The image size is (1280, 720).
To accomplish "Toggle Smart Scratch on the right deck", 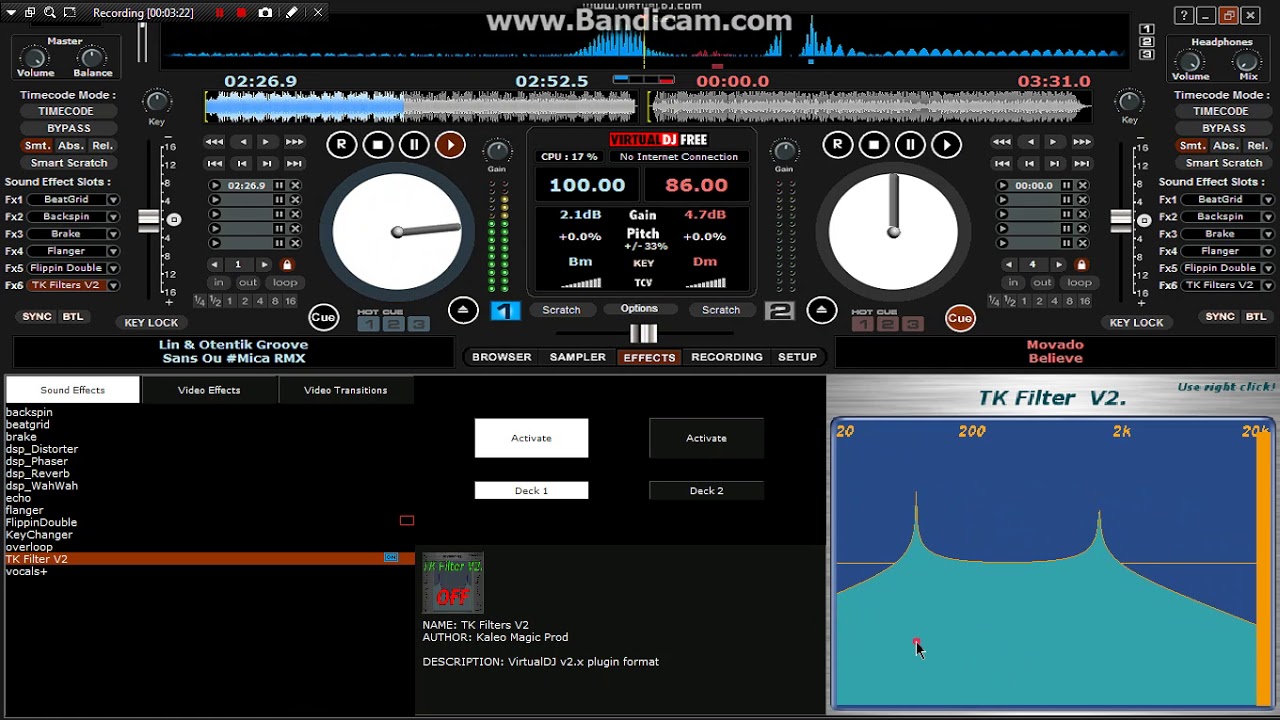I will click(1224, 163).
